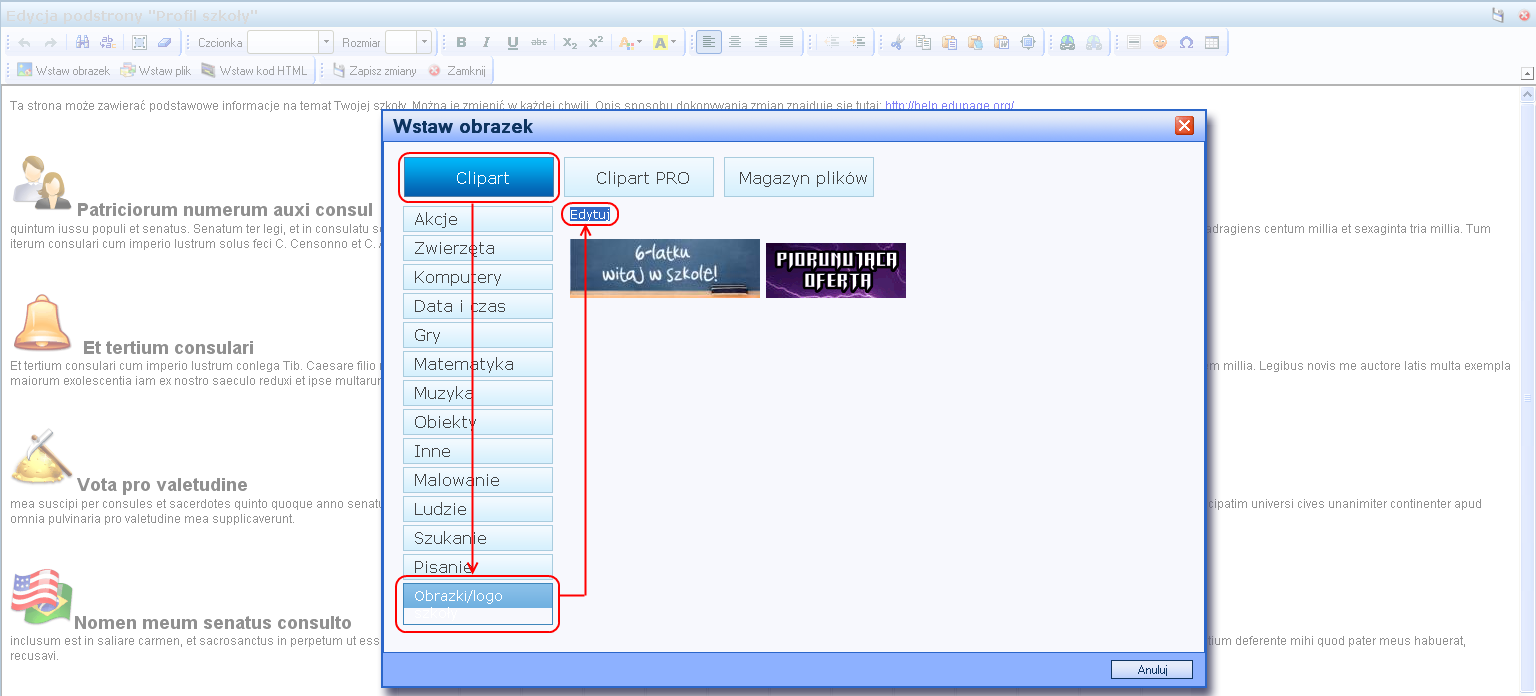1536x696 pixels.
Task: Click the Cut scissors icon
Action: click(897, 42)
